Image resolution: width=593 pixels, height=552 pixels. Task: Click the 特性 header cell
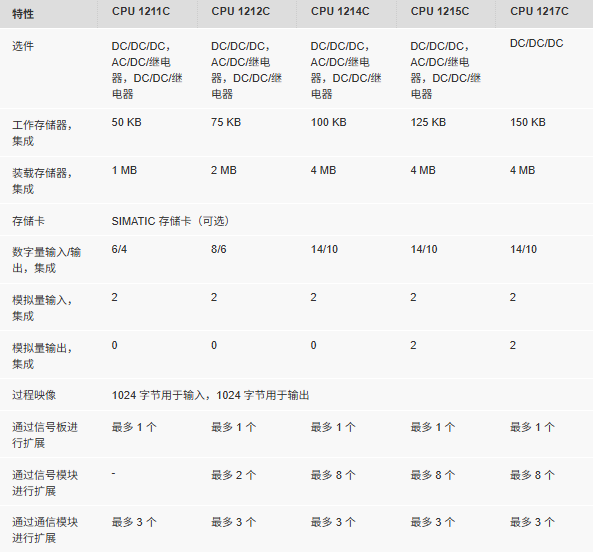coord(23,14)
